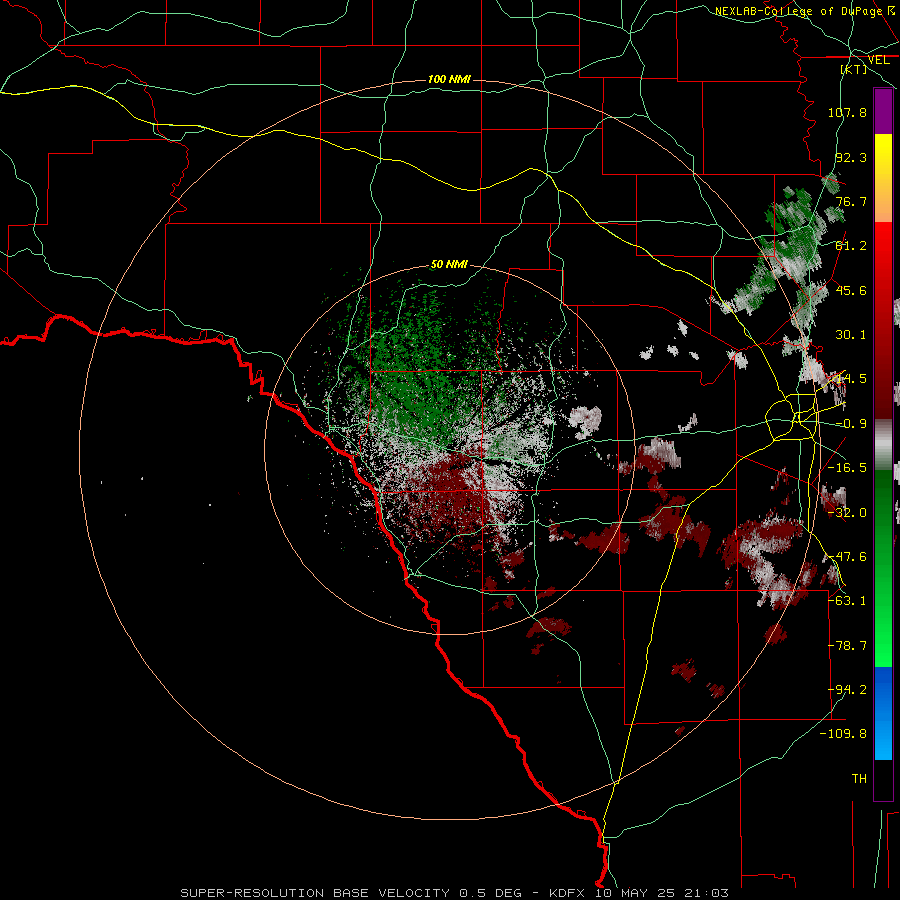The height and width of the screenshot is (900, 900).
Task: Select the 92.3 velocity scale value
Action: coord(851,157)
